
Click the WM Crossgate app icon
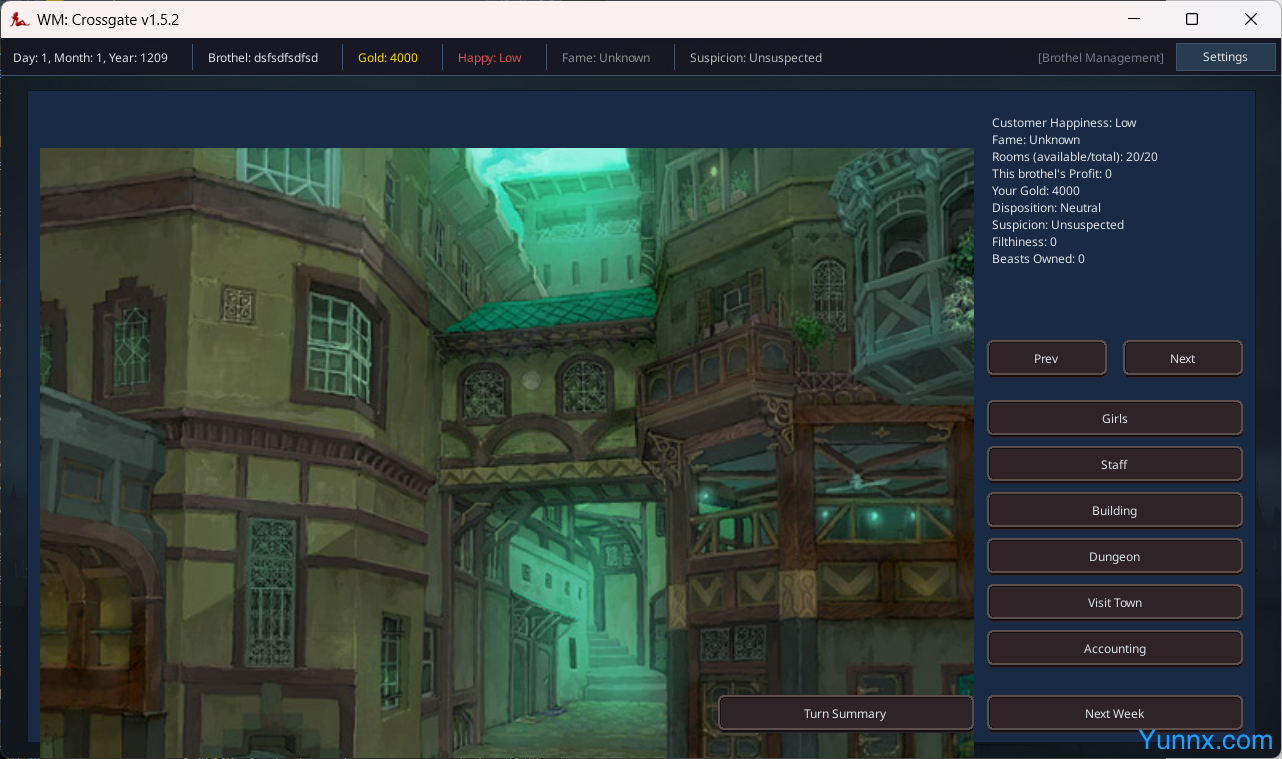point(19,20)
